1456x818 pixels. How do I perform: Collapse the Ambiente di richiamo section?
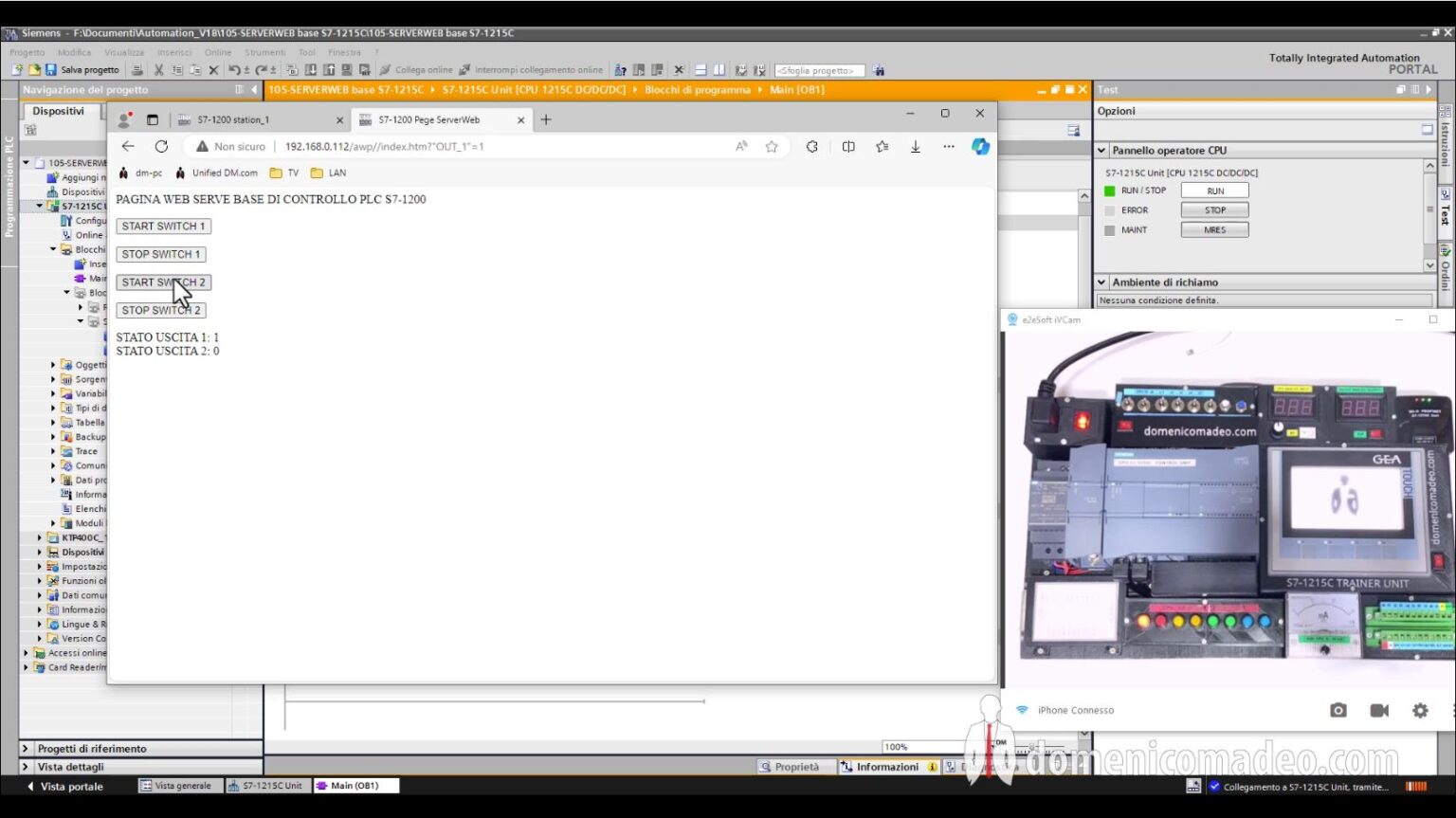pyautogui.click(x=1101, y=282)
